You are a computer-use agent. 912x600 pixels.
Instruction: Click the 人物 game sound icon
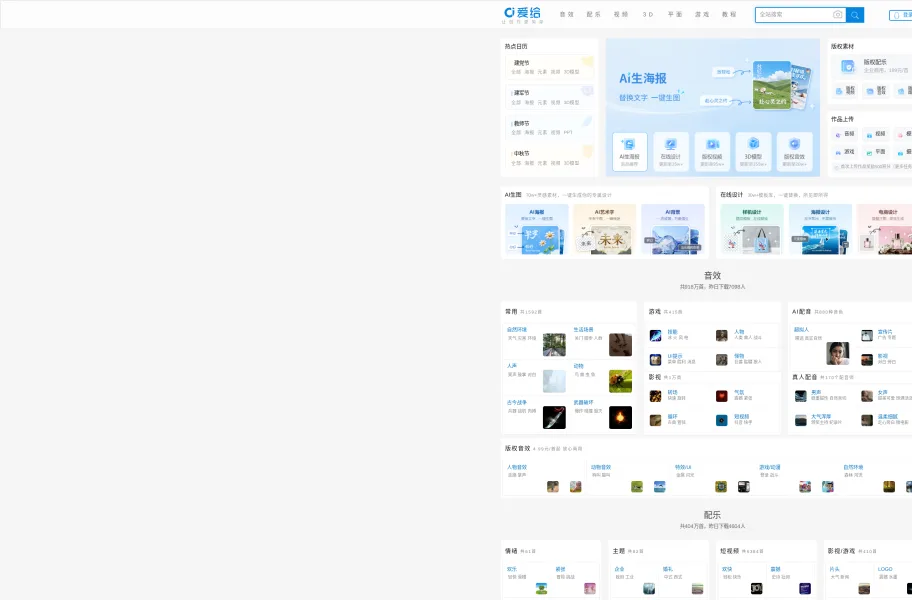(722, 335)
